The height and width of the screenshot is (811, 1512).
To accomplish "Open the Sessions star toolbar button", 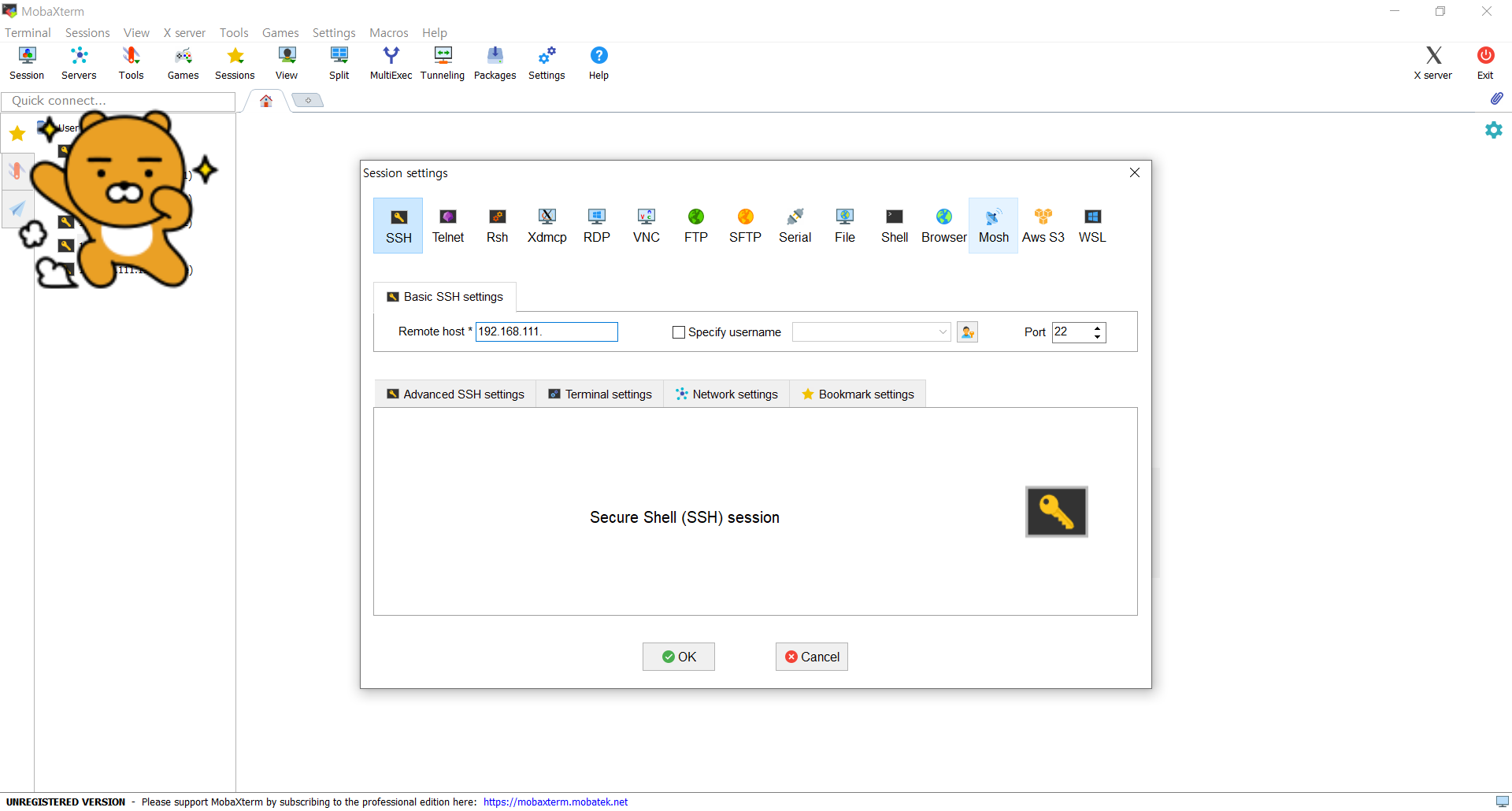I will tap(235, 63).
